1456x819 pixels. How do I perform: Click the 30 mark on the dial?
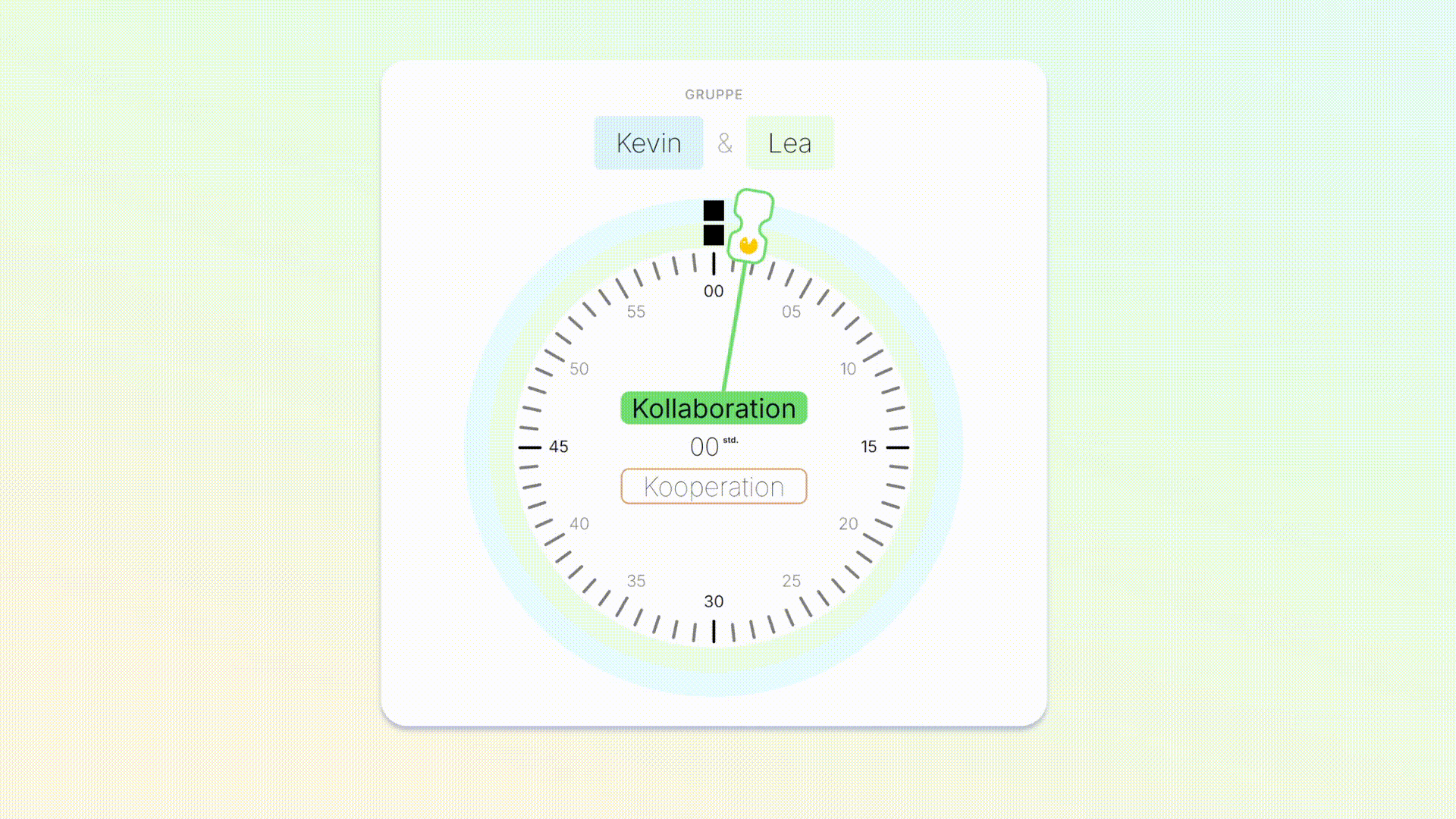pyautogui.click(x=714, y=601)
